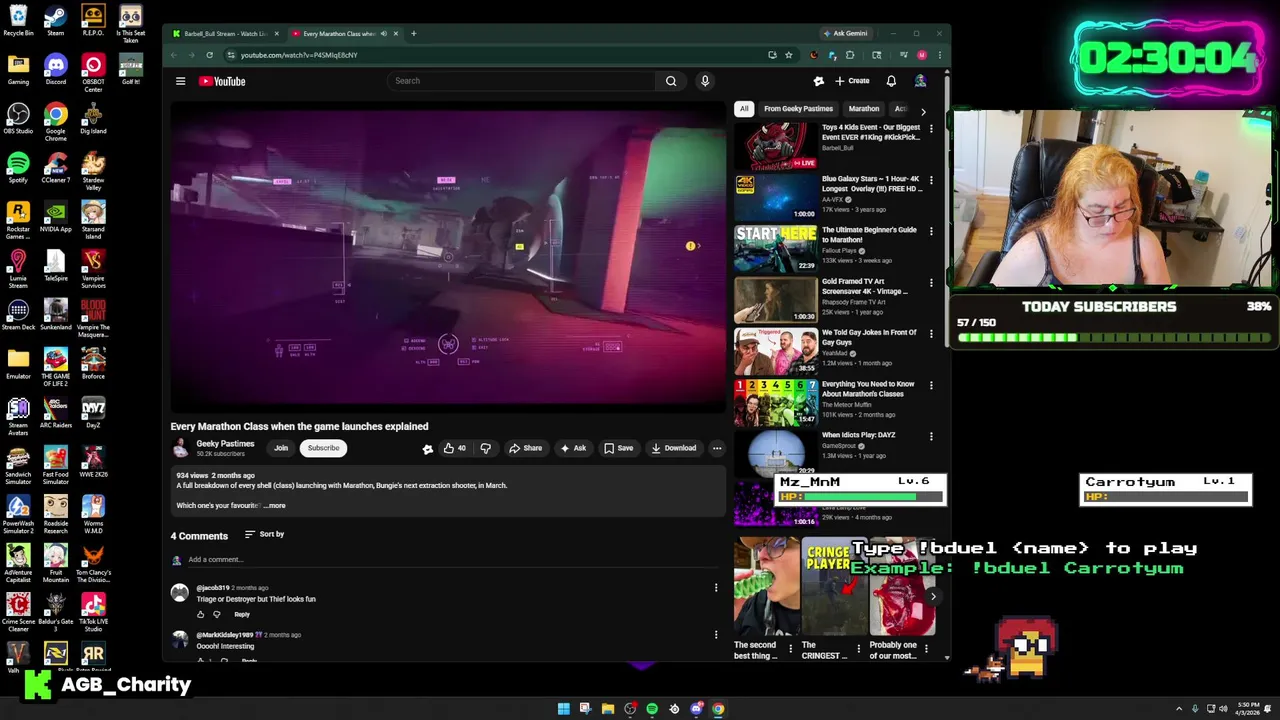The height and width of the screenshot is (720, 1280).
Task: Open Sort by comments dropdown
Action: point(265,534)
